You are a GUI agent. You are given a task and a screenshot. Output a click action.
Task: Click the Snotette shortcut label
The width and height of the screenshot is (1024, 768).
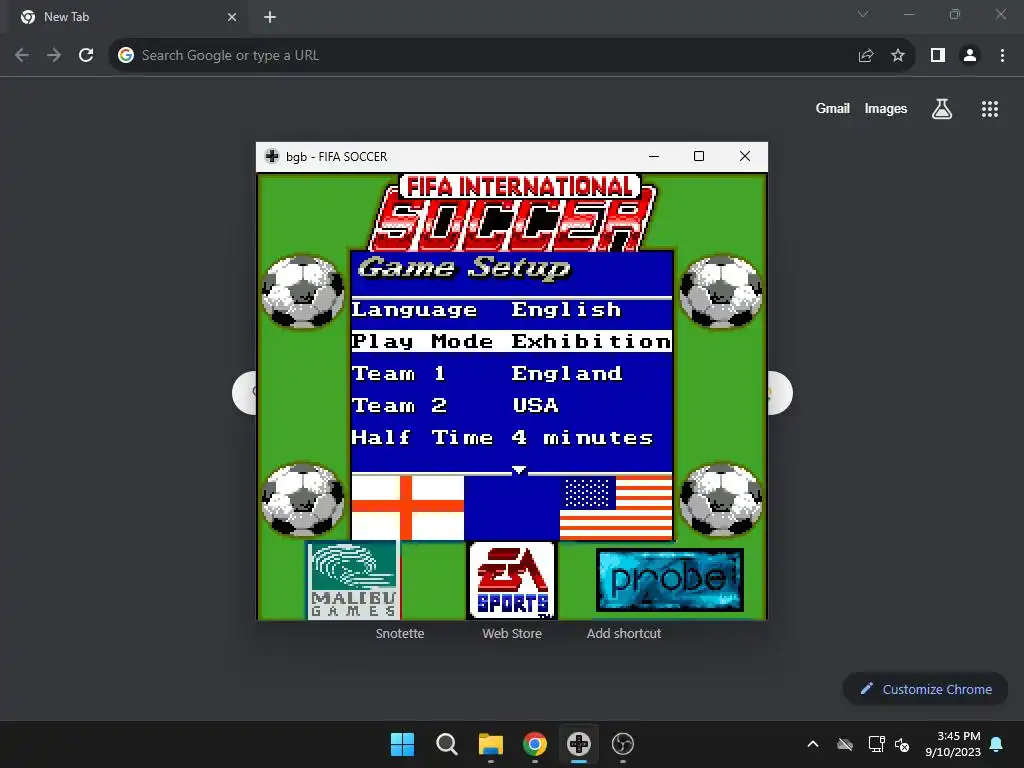[x=400, y=633]
